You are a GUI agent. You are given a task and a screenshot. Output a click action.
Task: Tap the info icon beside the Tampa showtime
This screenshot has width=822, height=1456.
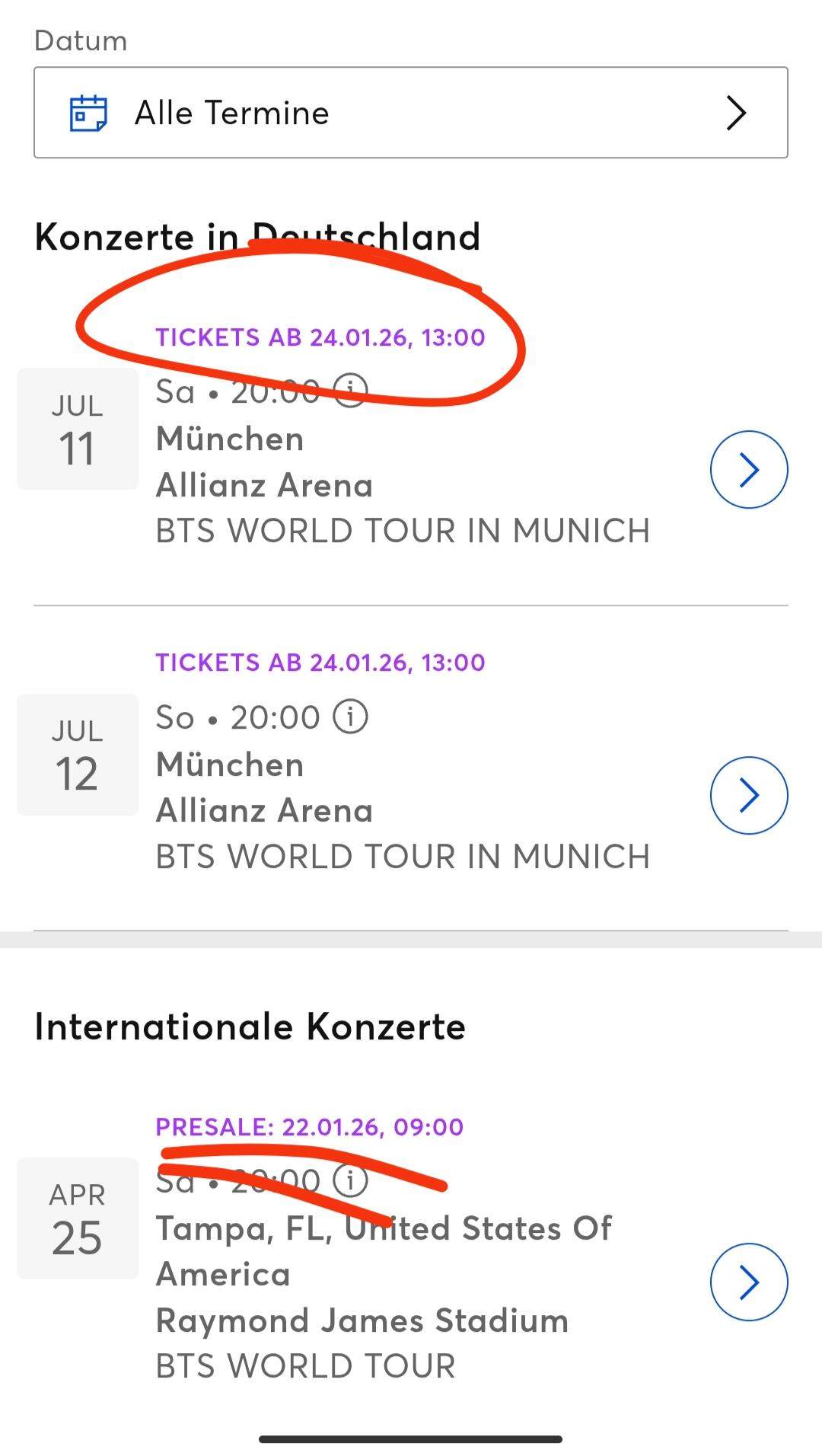pyautogui.click(x=349, y=1180)
